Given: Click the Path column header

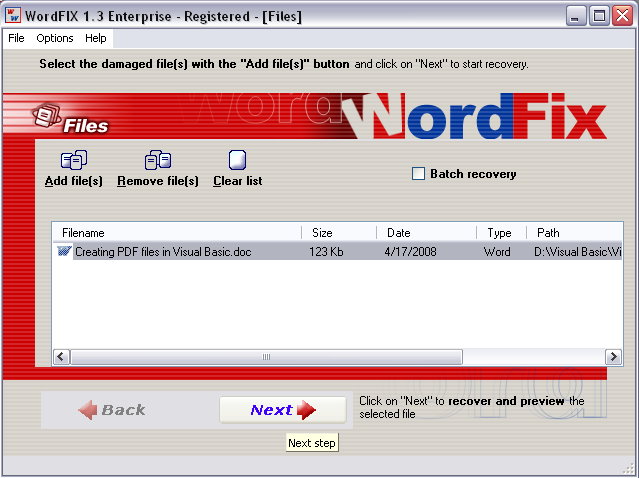Looking at the screenshot, I should tap(575, 233).
